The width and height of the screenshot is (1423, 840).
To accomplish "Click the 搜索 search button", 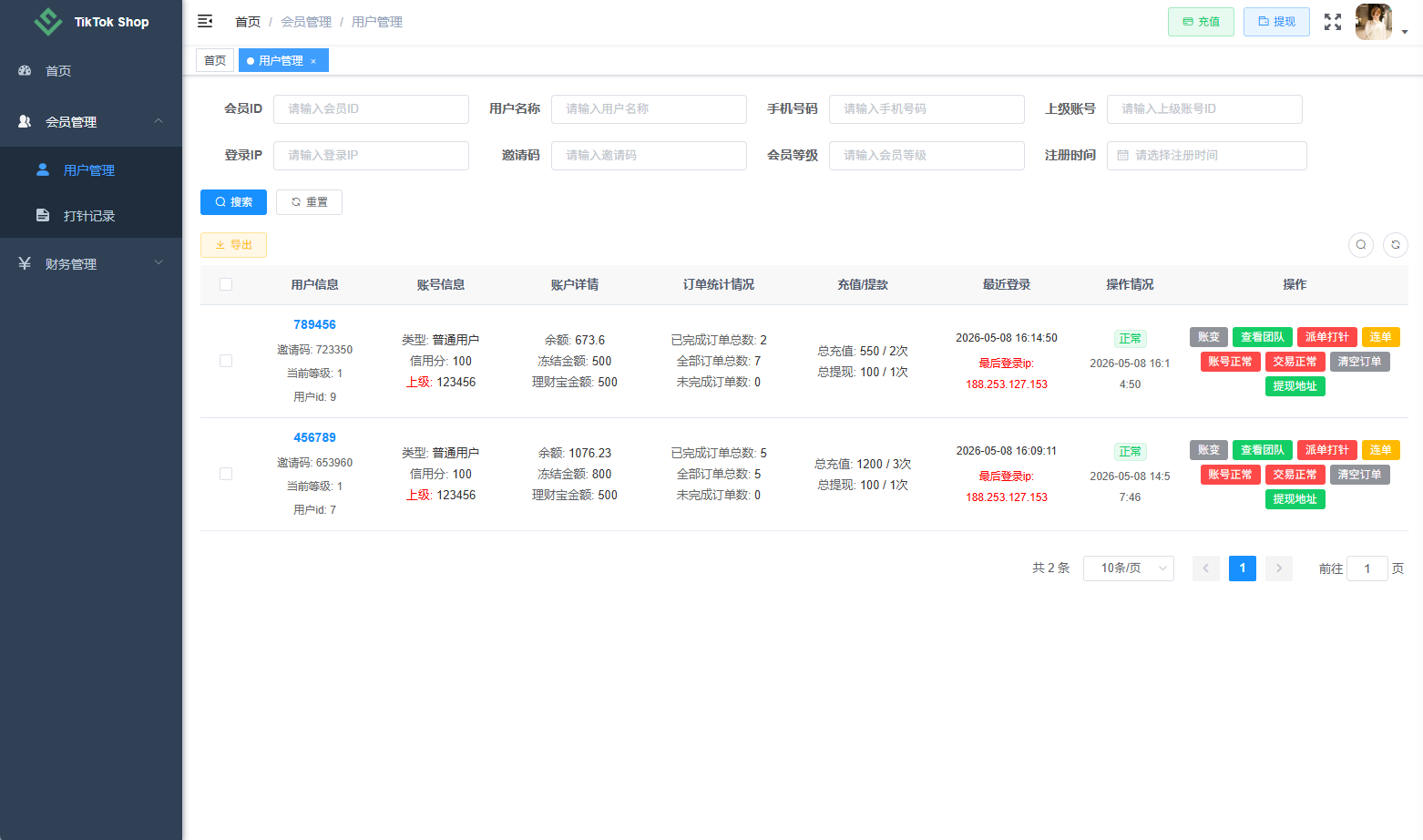I will (233, 202).
